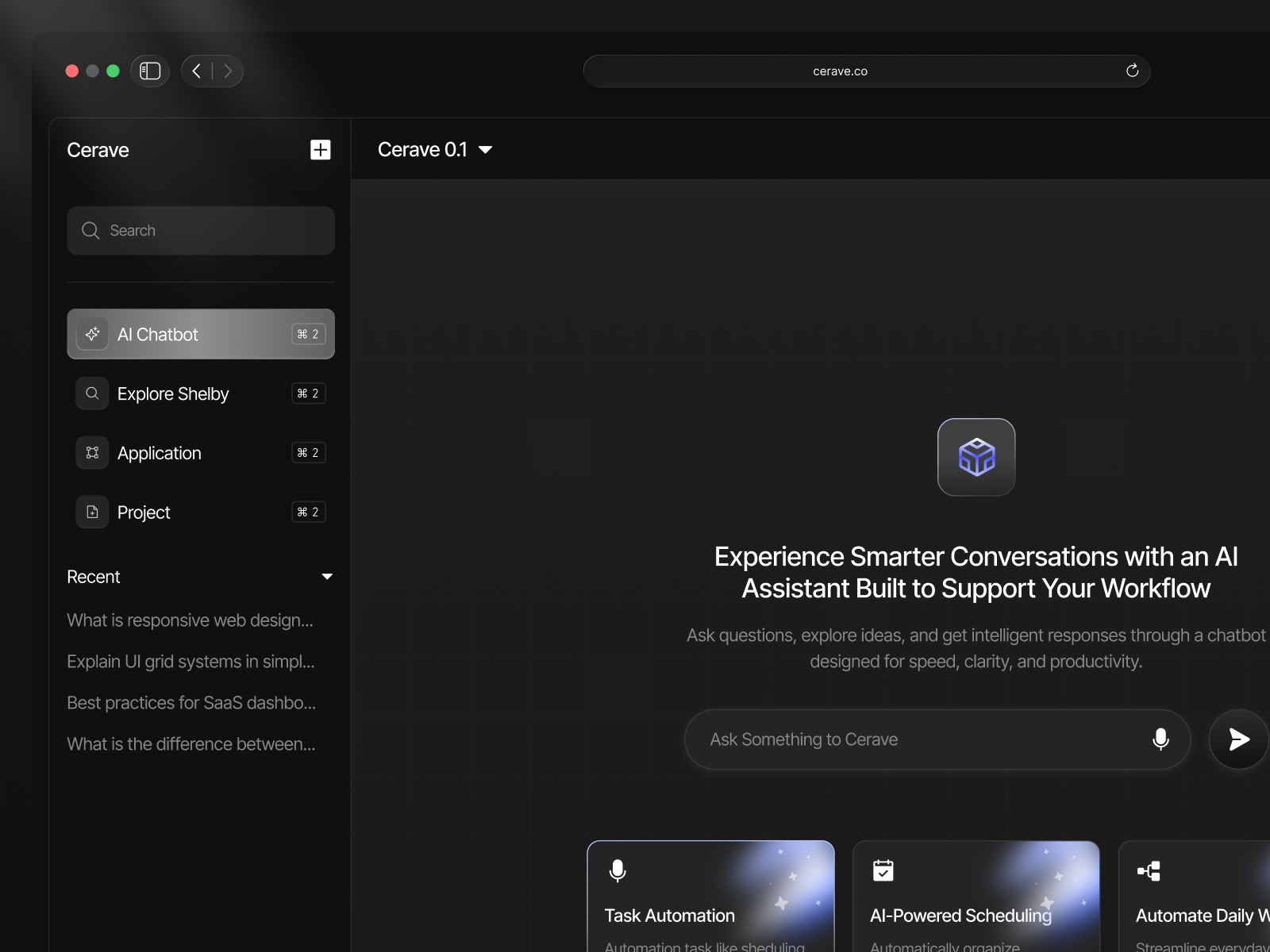This screenshot has width=1270, height=952.
Task: Click the Project file icon
Action: (92, 512)
